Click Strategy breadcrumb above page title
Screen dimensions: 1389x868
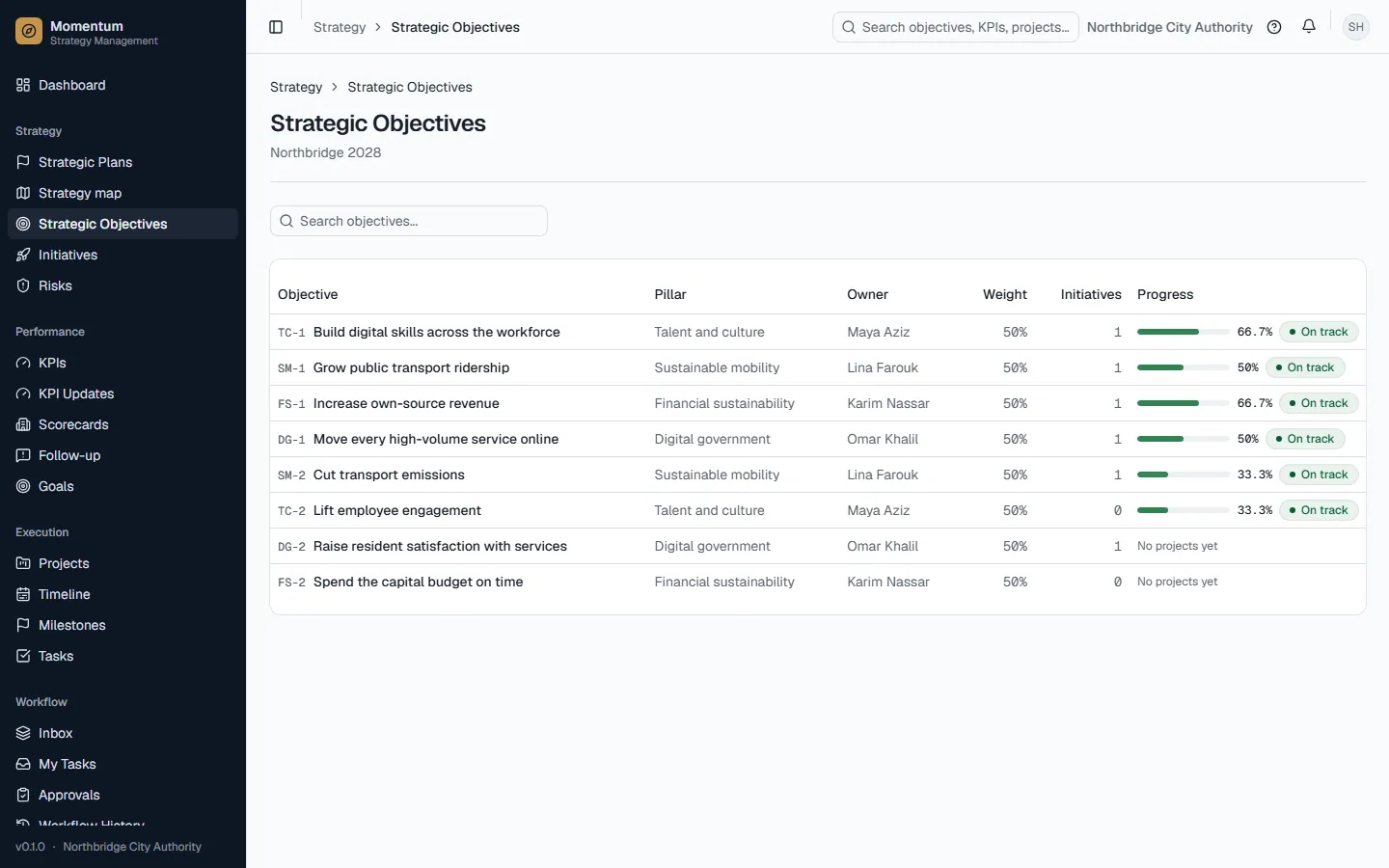(x=296, y=87)
